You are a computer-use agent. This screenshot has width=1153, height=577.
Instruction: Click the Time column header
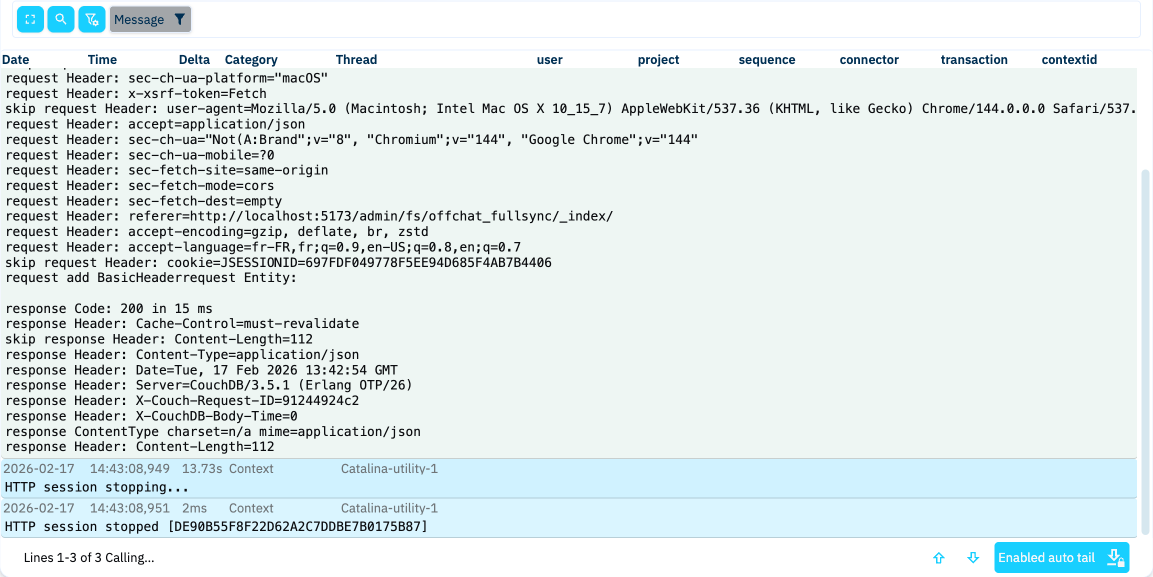102,60
